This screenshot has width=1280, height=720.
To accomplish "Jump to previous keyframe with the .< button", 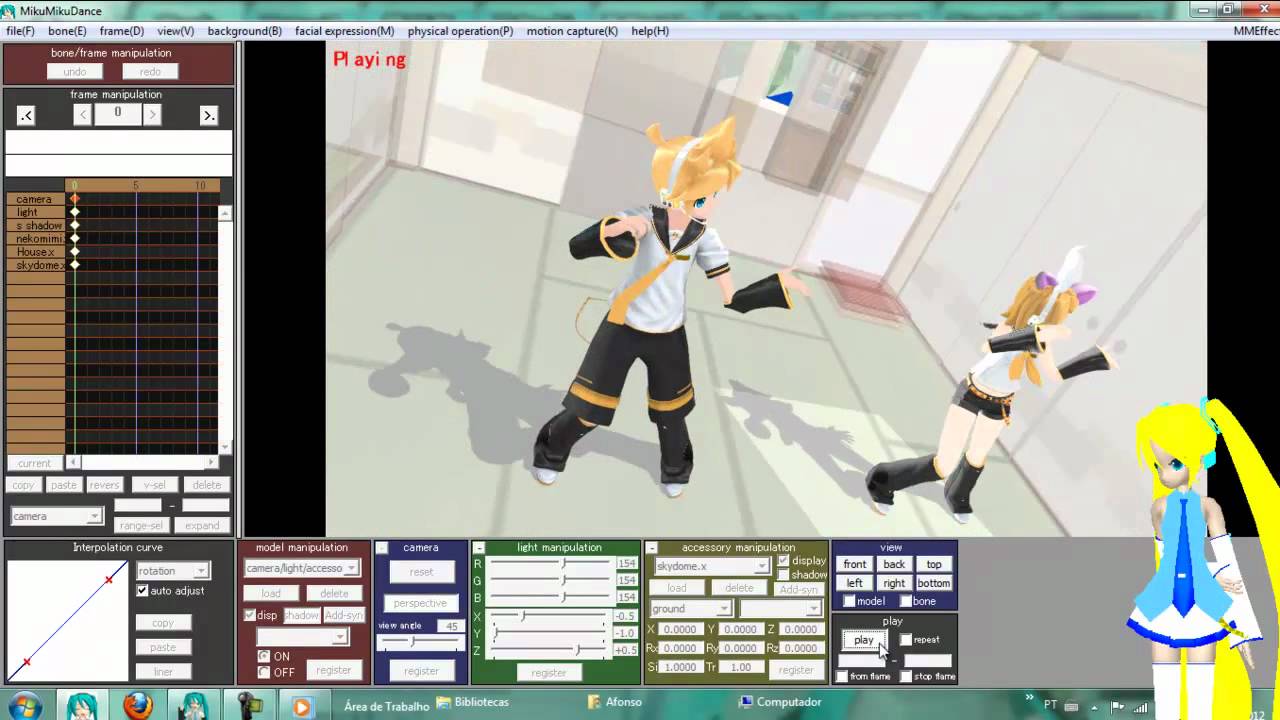I will point(26,116).
